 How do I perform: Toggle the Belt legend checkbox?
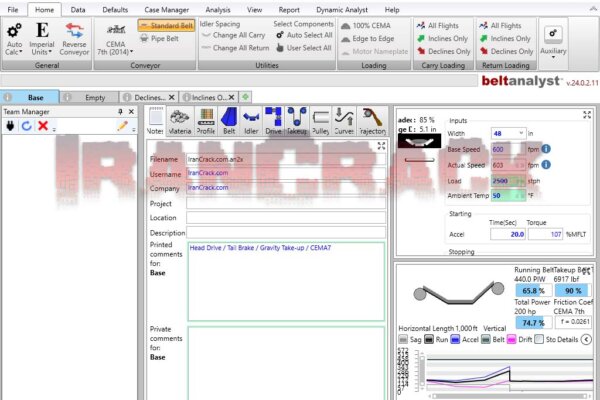click(486, 339)
